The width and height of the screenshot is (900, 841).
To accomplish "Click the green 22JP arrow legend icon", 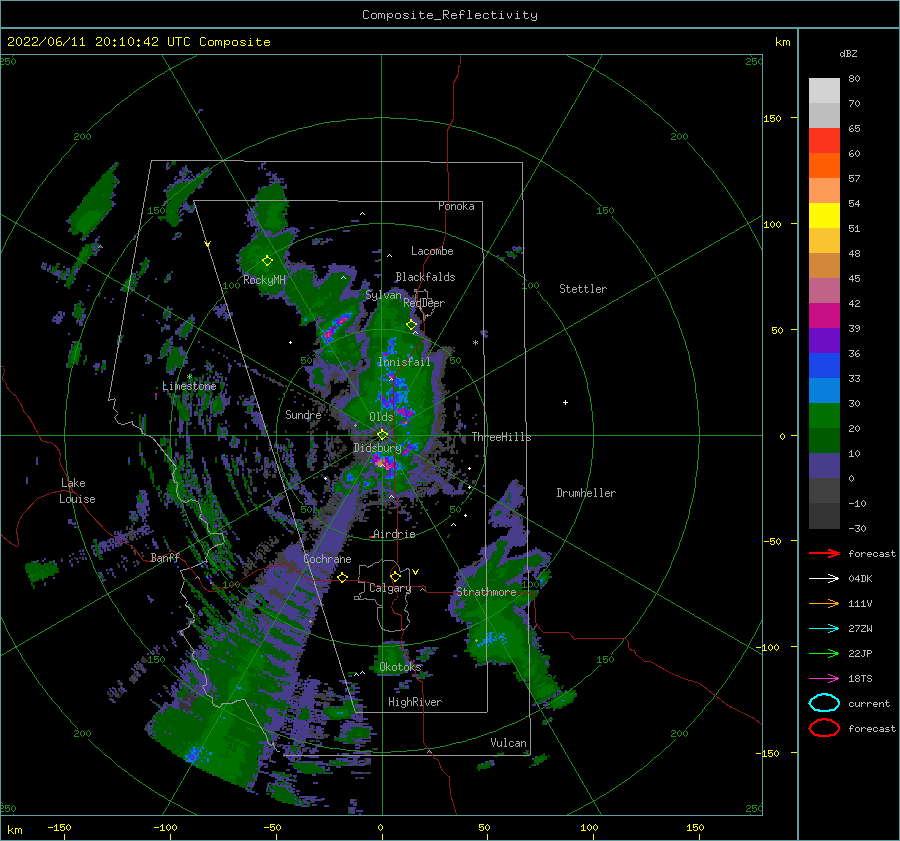I will [824, 653].
